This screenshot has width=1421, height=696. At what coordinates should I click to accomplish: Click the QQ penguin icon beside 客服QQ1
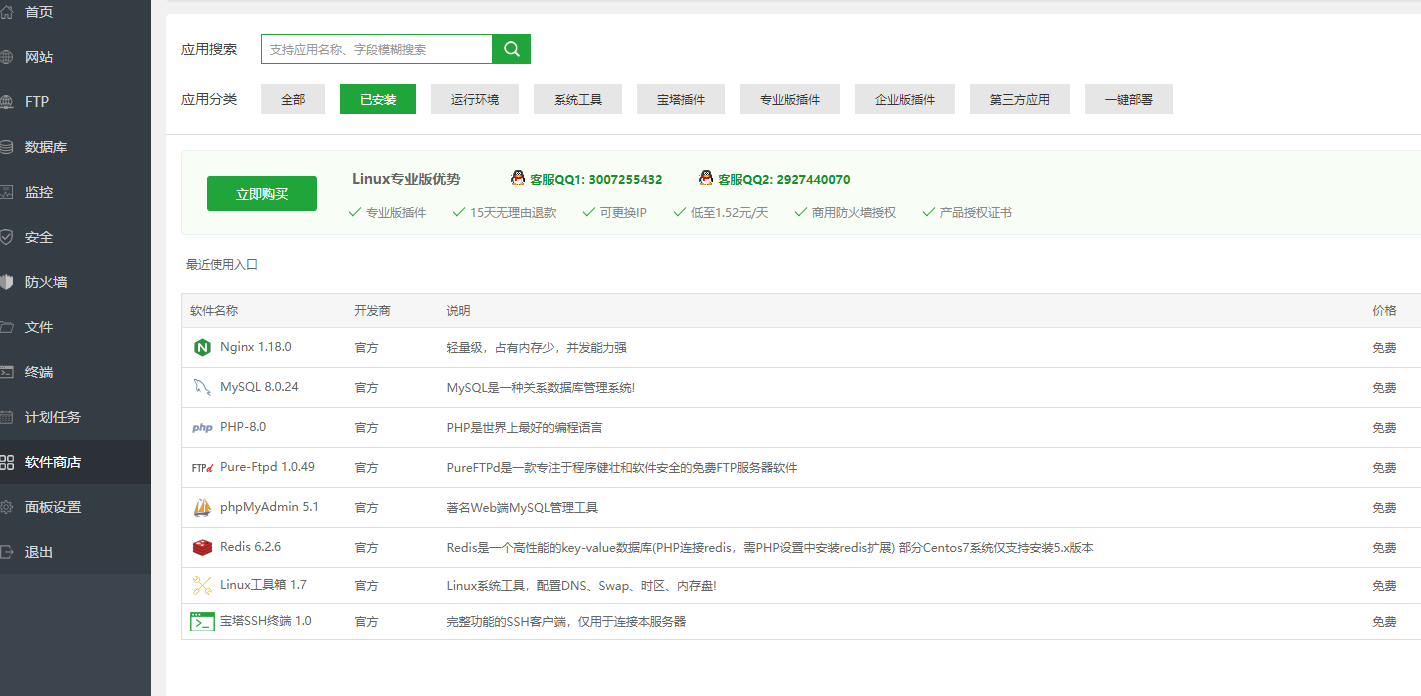pos(517,178)
